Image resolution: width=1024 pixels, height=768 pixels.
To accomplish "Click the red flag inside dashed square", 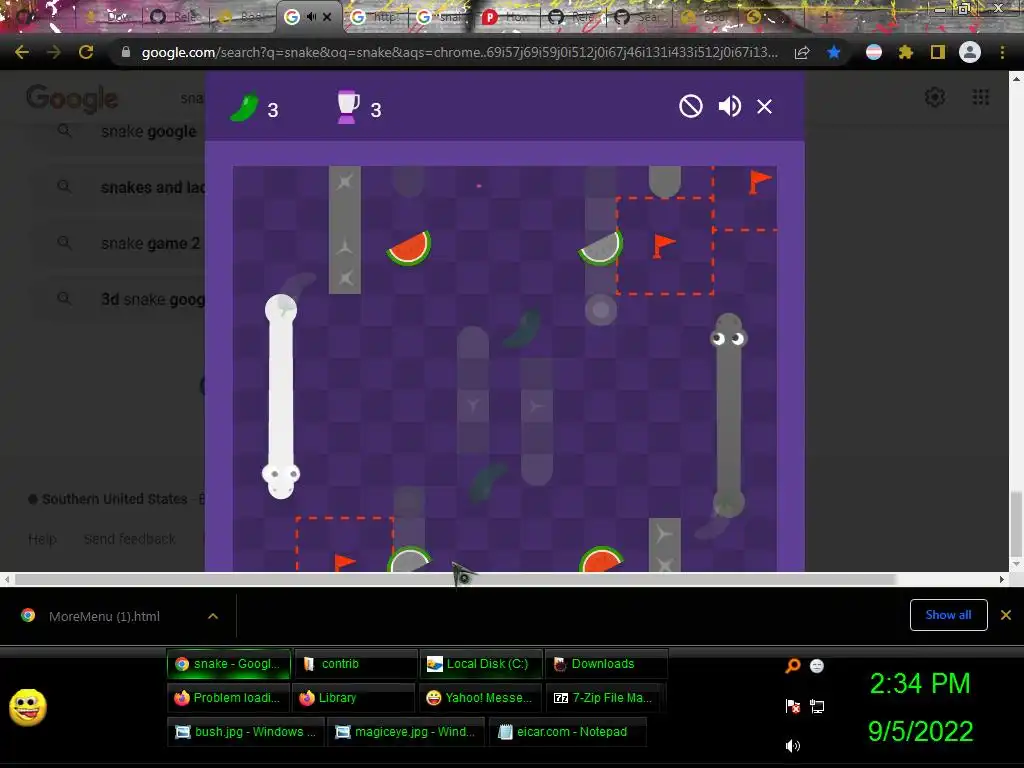I will tap(664, 246).
